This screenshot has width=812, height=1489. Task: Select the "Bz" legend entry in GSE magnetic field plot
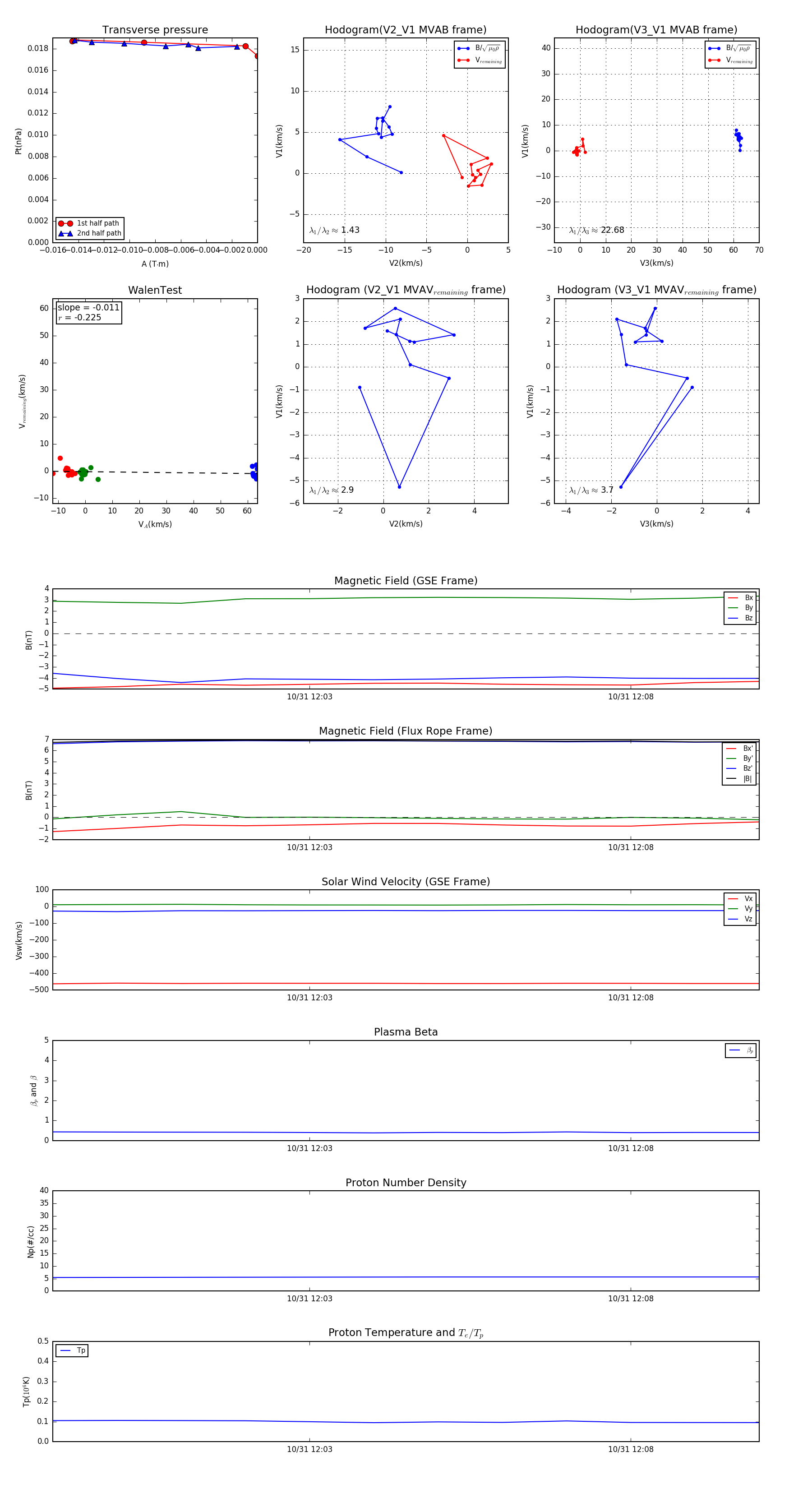(x=741, y=618)
